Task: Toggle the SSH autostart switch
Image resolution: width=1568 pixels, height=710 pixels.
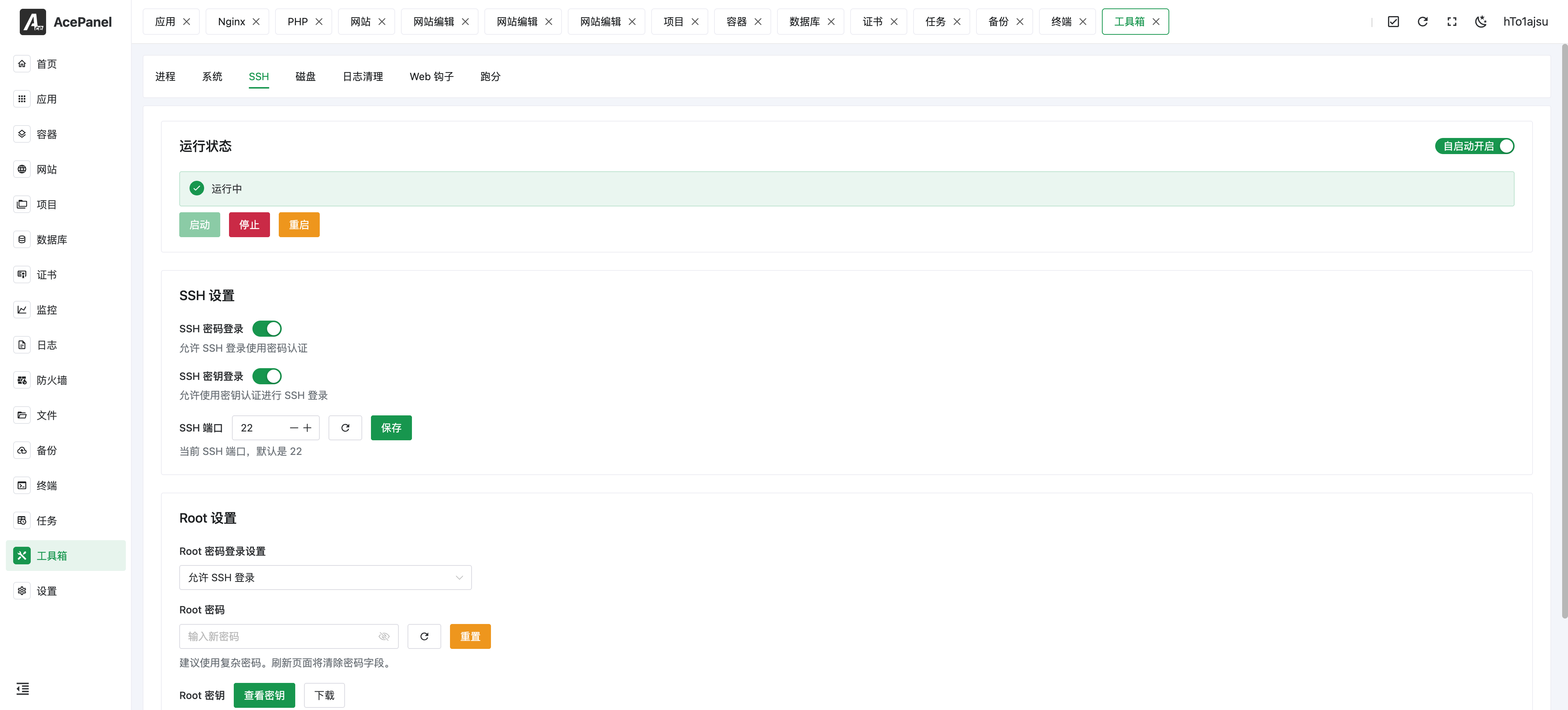Action: (x=1474, y=146)
